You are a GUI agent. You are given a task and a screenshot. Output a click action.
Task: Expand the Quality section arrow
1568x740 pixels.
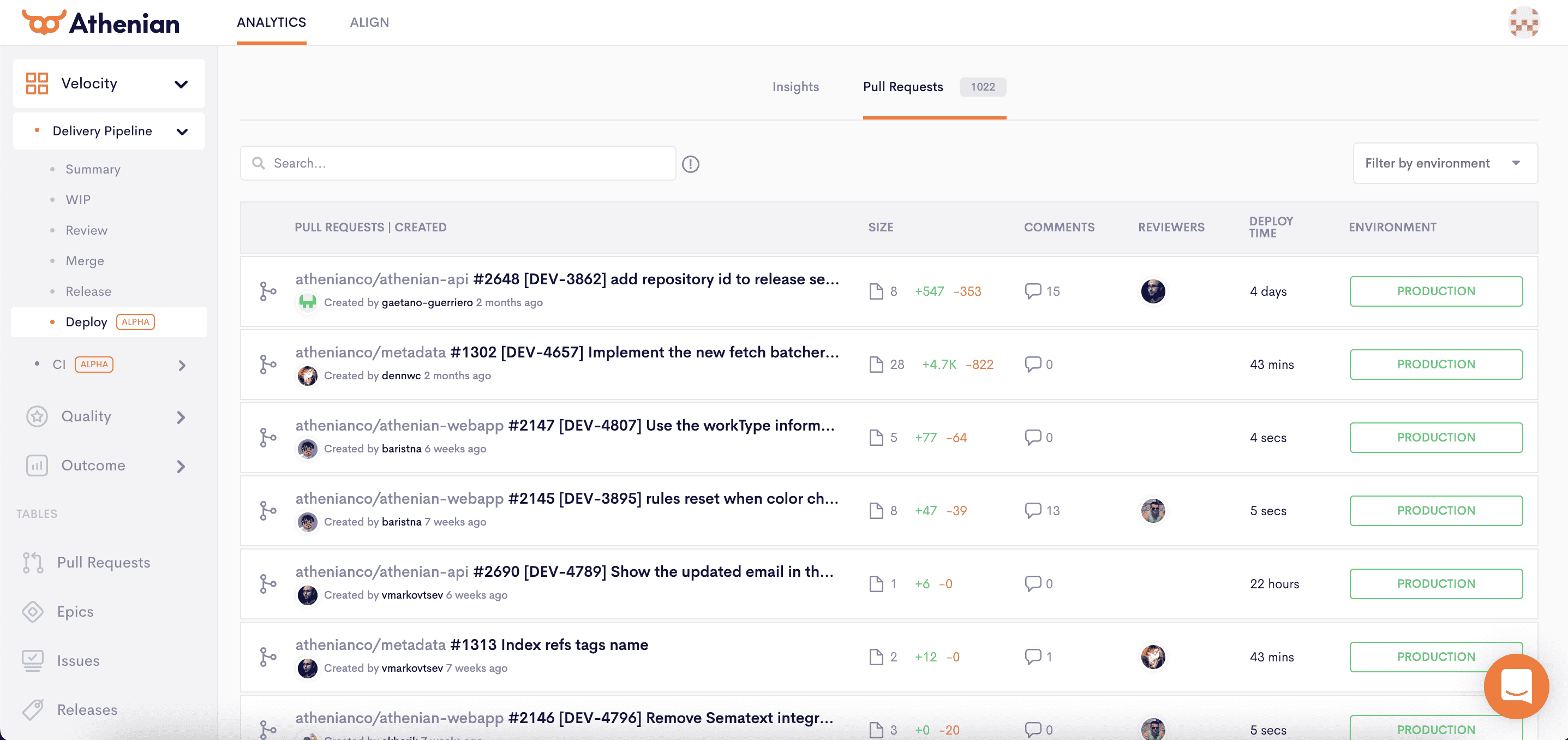tap(181, 417)
